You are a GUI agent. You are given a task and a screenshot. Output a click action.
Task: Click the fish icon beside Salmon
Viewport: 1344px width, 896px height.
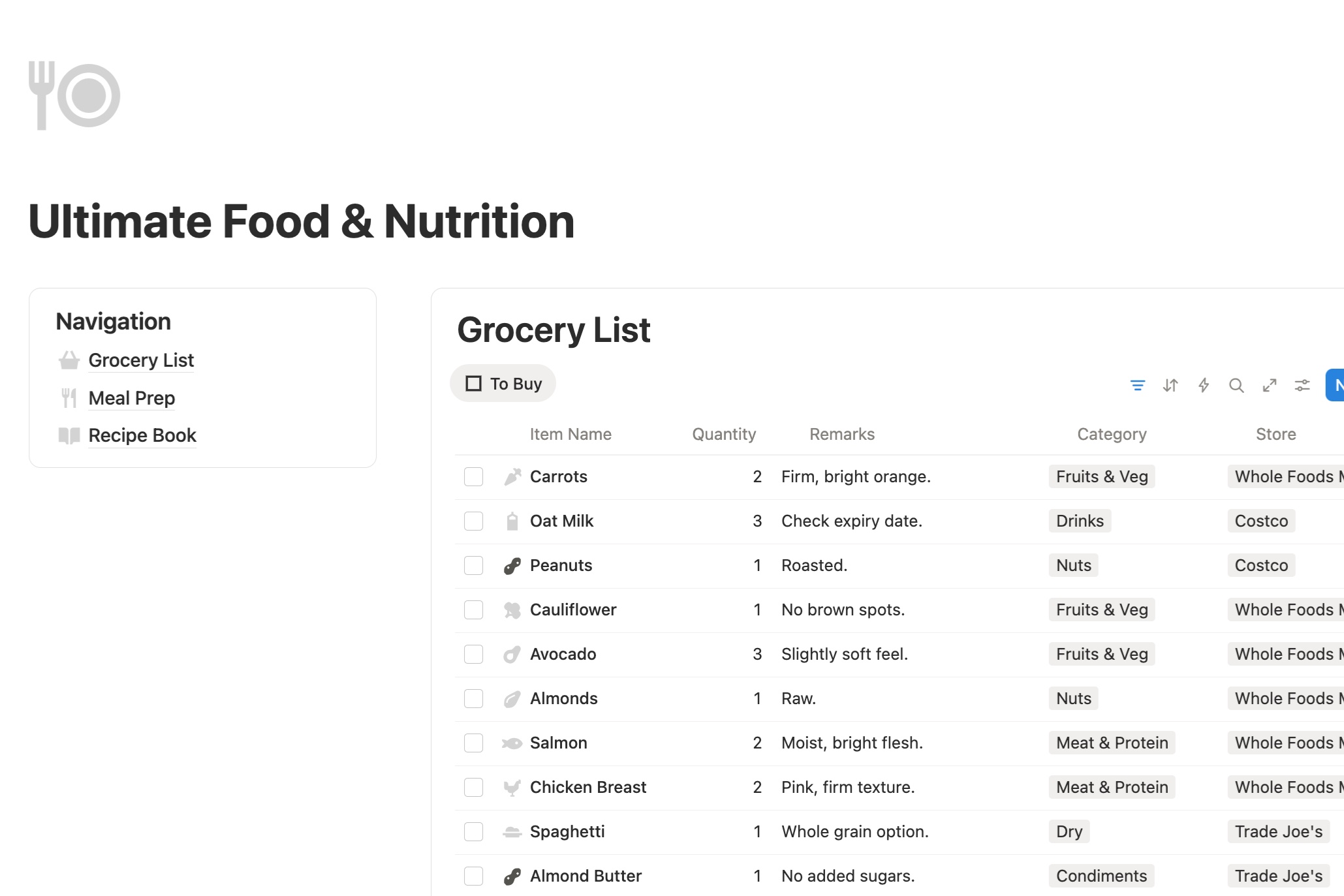pyautogui.click(x=512, y=743)
